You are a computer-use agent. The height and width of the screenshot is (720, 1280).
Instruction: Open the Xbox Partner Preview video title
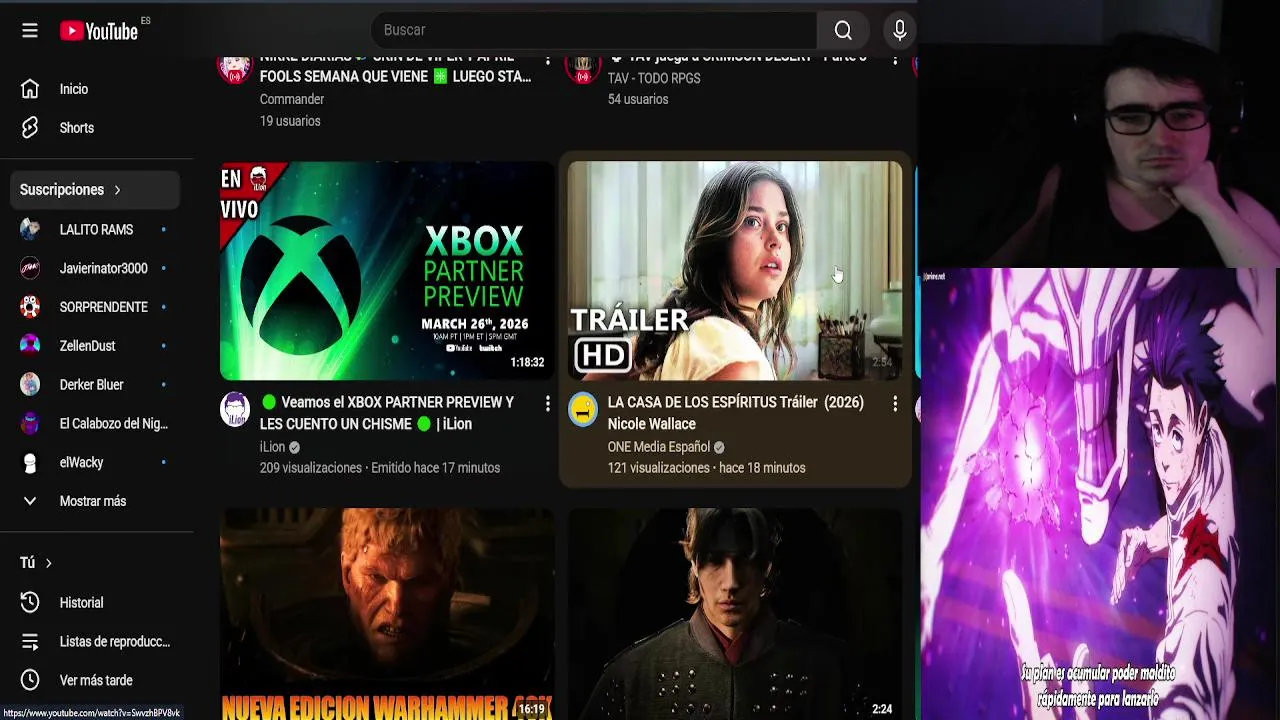point(389,413)
